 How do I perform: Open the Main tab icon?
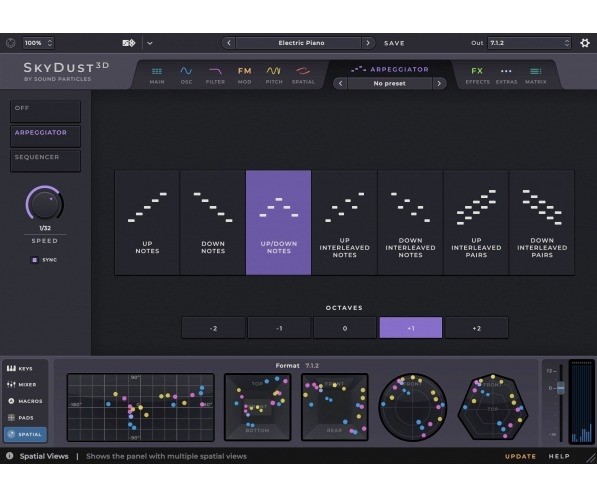tap(157, 75)
